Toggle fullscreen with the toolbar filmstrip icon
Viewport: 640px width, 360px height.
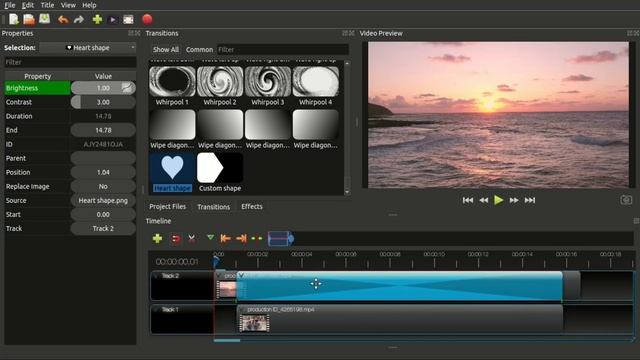[x=129, y=20]
